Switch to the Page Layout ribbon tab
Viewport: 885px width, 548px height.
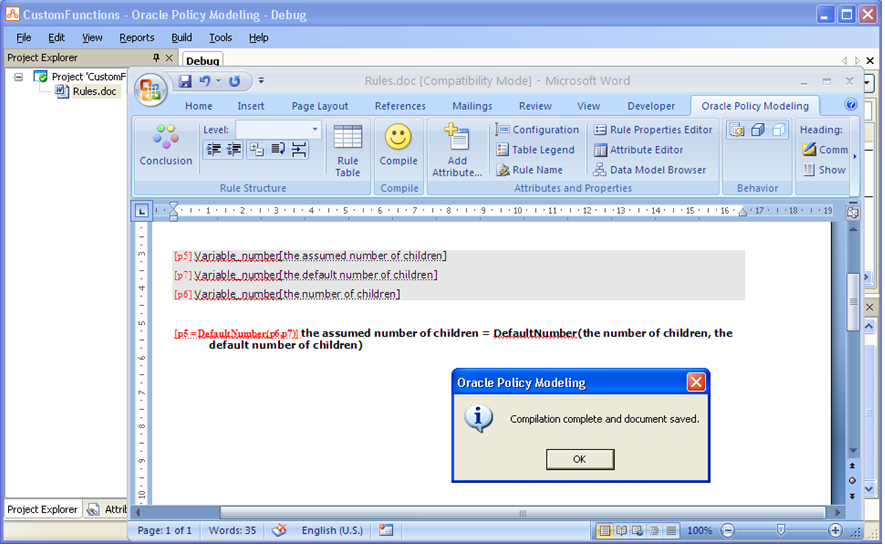click(319, 106)
